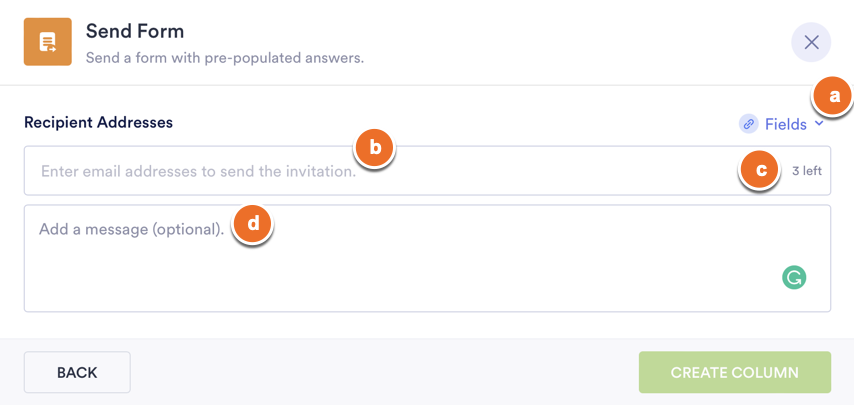The width and height of the screenshot is (854, 405).
Task: Expand the chevron next to Fields
Action: [x=819, y=123]
